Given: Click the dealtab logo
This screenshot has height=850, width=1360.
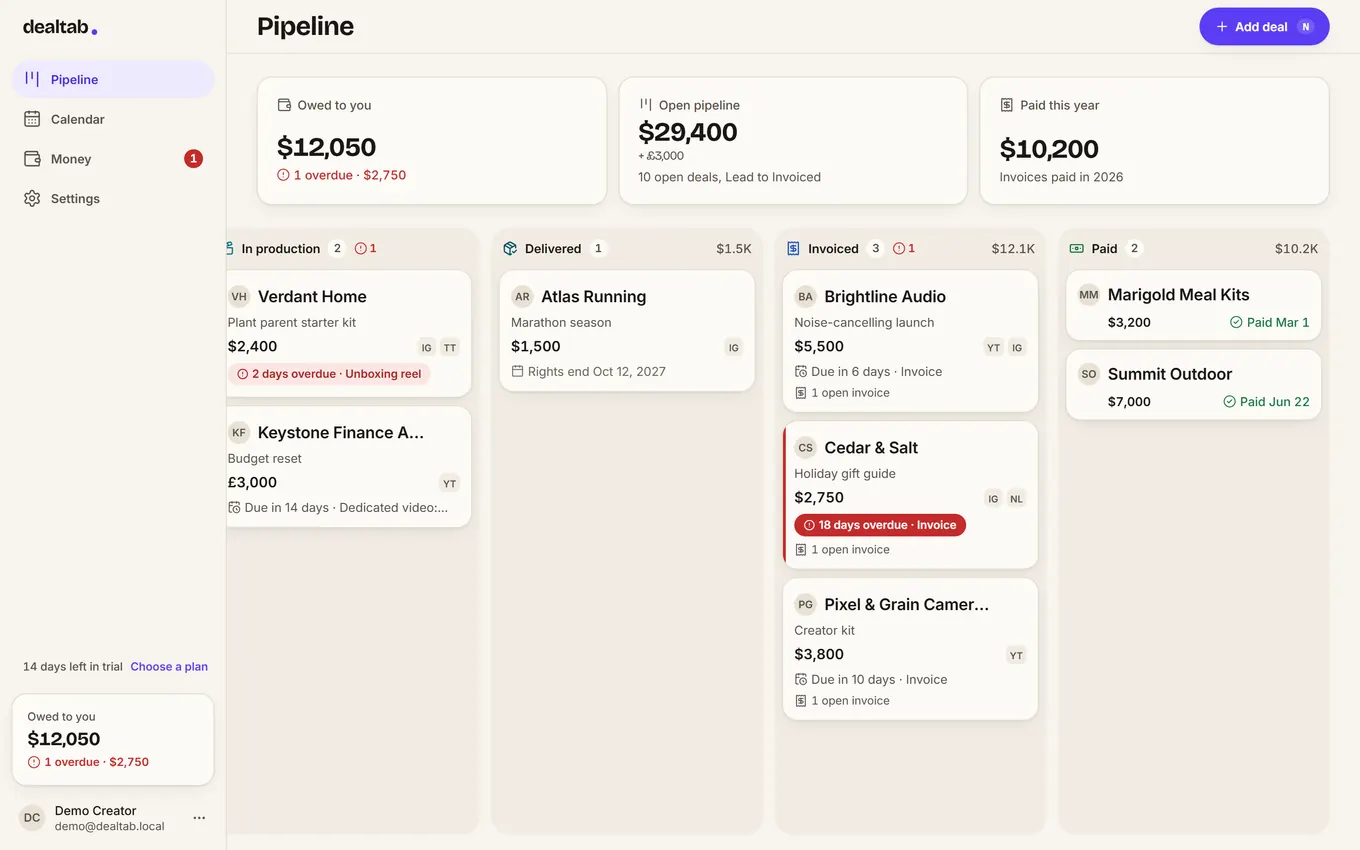Looking at the screenshot, I should [x=60, y=28].
